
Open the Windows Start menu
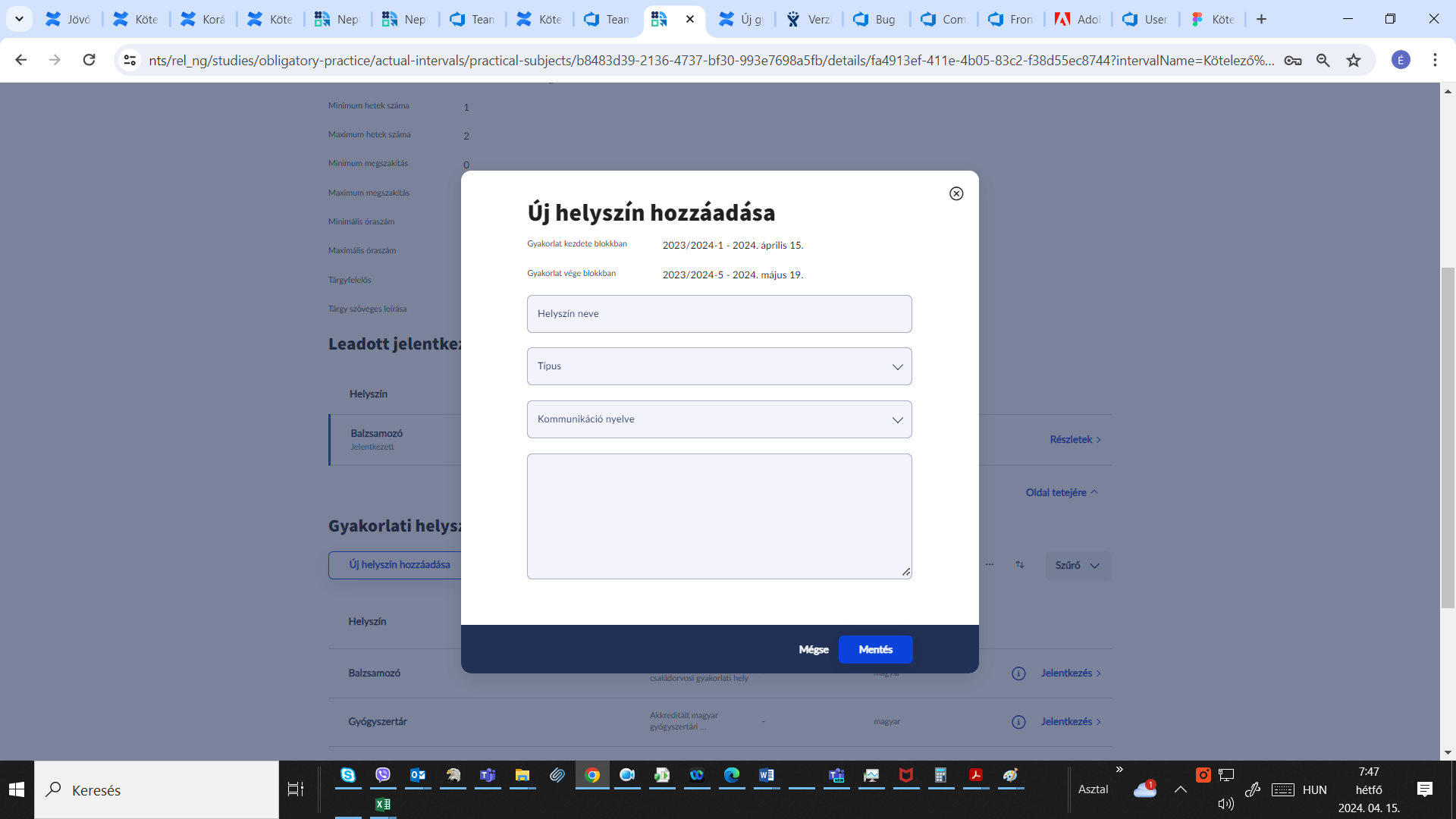coord(17,789)
